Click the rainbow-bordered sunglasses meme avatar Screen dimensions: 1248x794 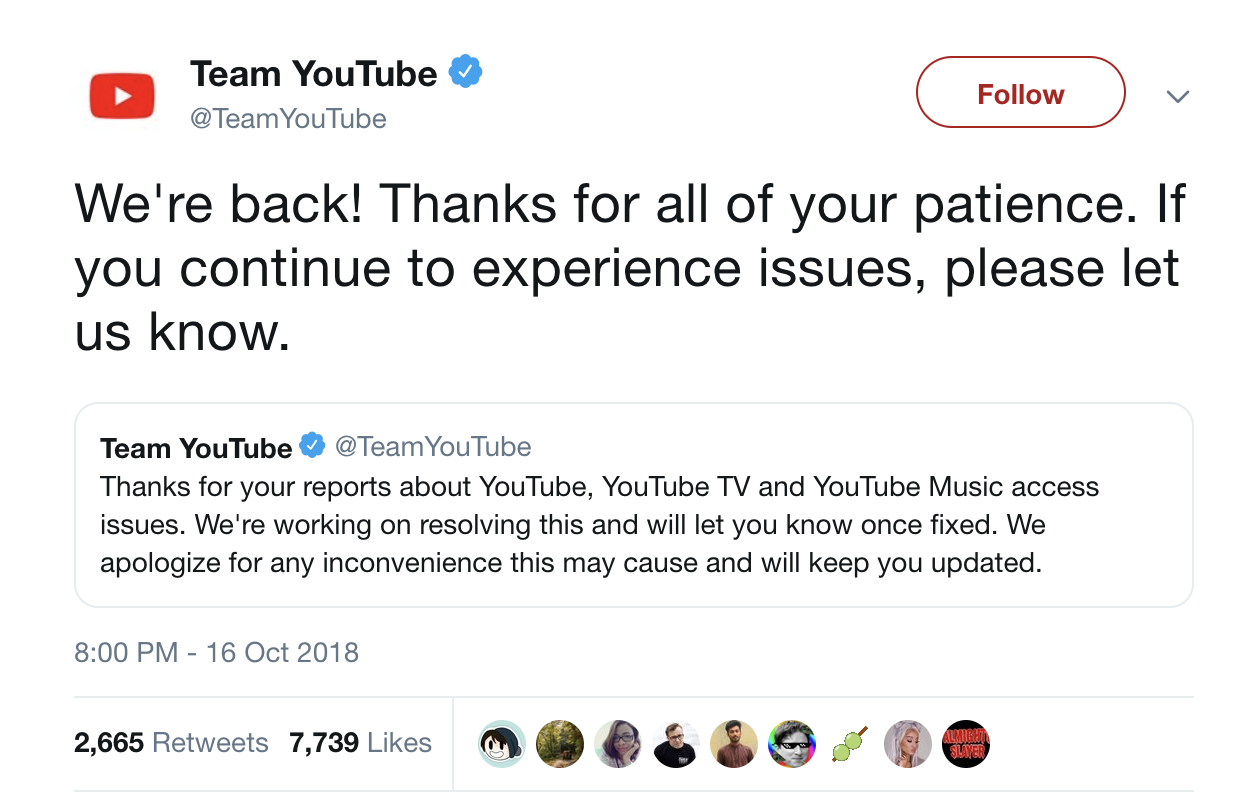pyautogui.click(x=791, y=744)
